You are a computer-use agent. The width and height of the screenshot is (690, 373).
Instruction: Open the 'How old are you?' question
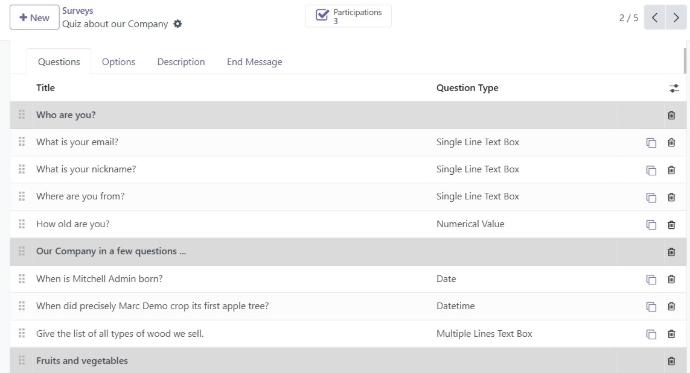tap(73, 224)
